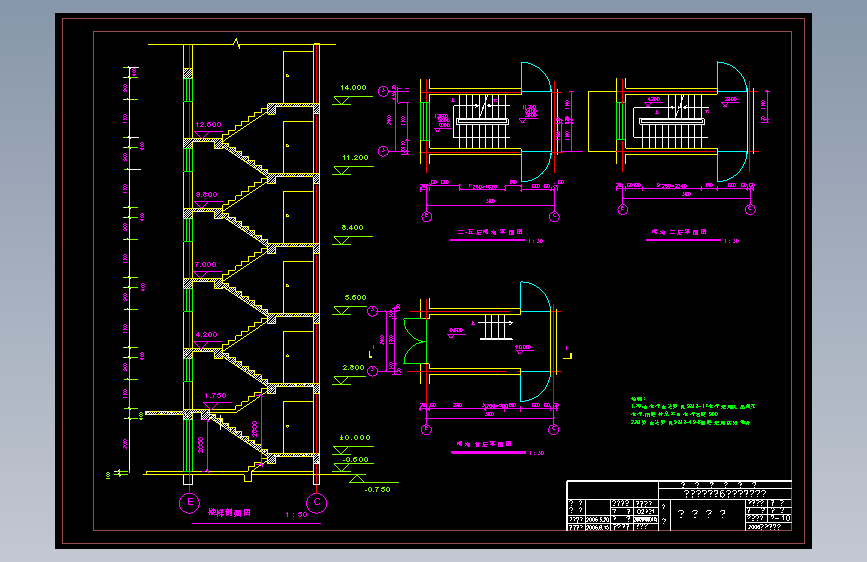Viewport: 867px width, 562px height.
Task: Select the -0.750 elevation label
Action: 377,490
